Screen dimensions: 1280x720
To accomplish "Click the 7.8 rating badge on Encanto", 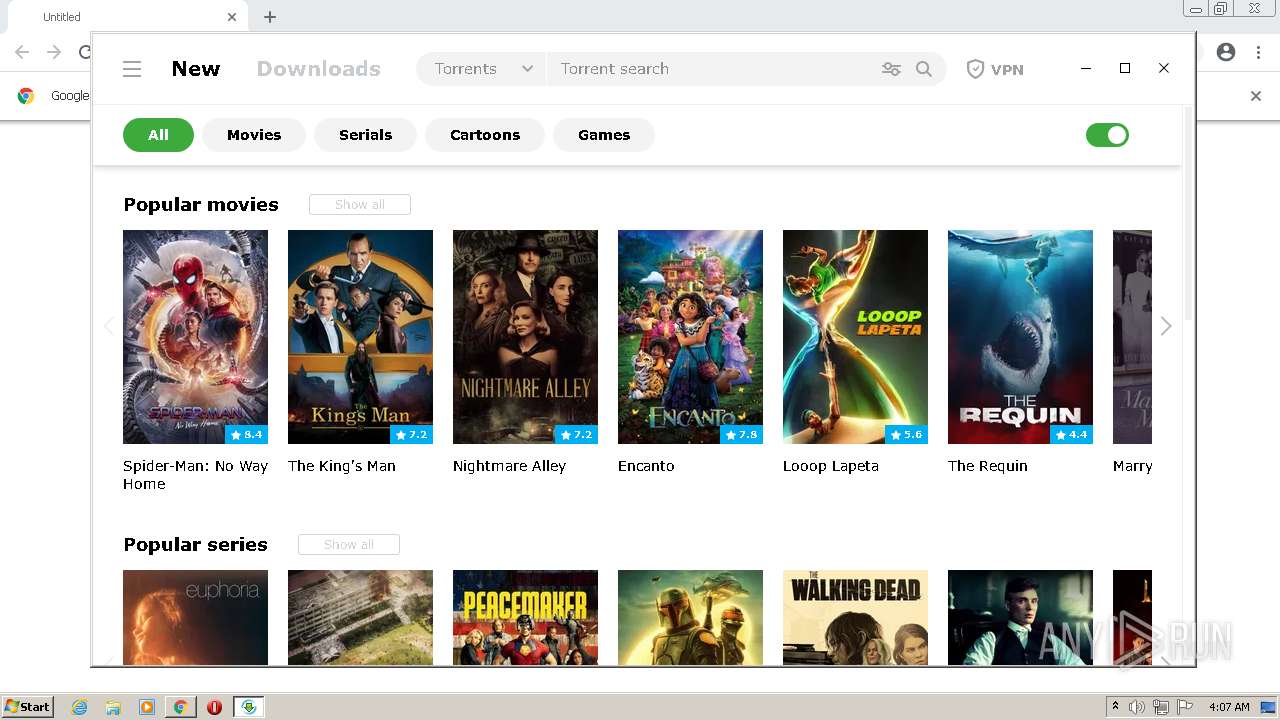I will [x=741, y=435].
